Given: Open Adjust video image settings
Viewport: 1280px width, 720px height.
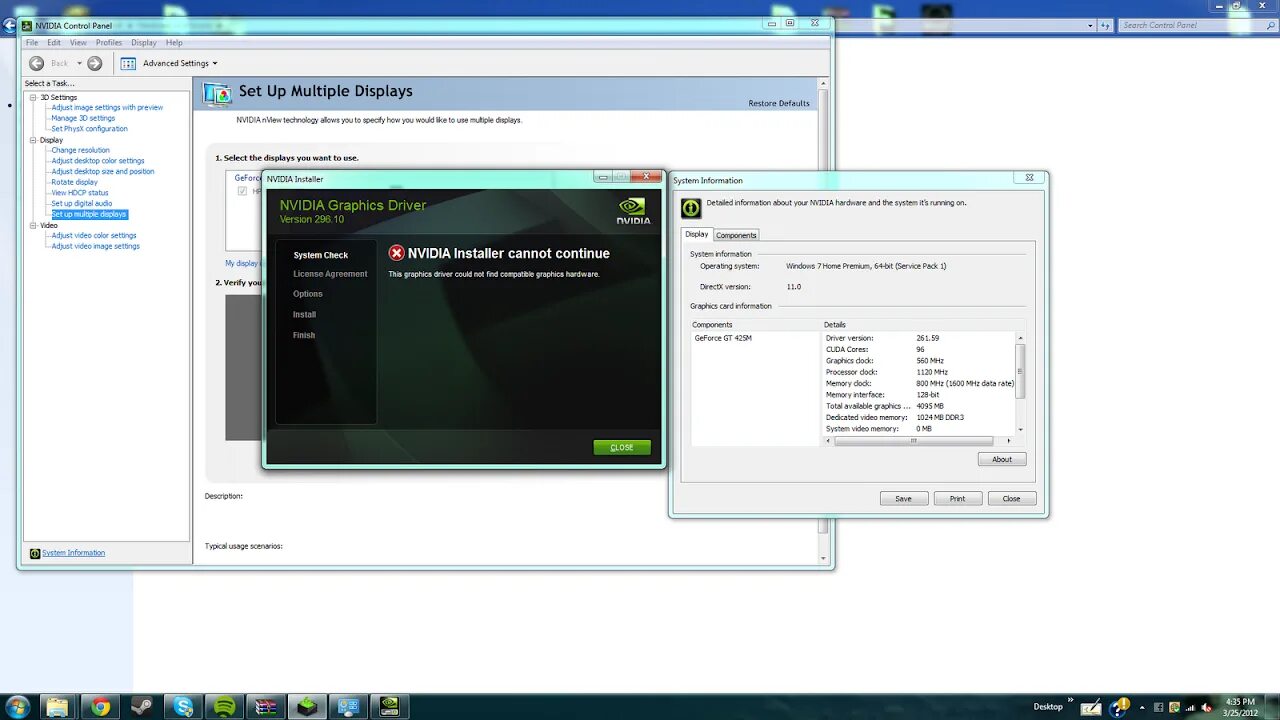Looking at the screenshot, I should point(95,246).
